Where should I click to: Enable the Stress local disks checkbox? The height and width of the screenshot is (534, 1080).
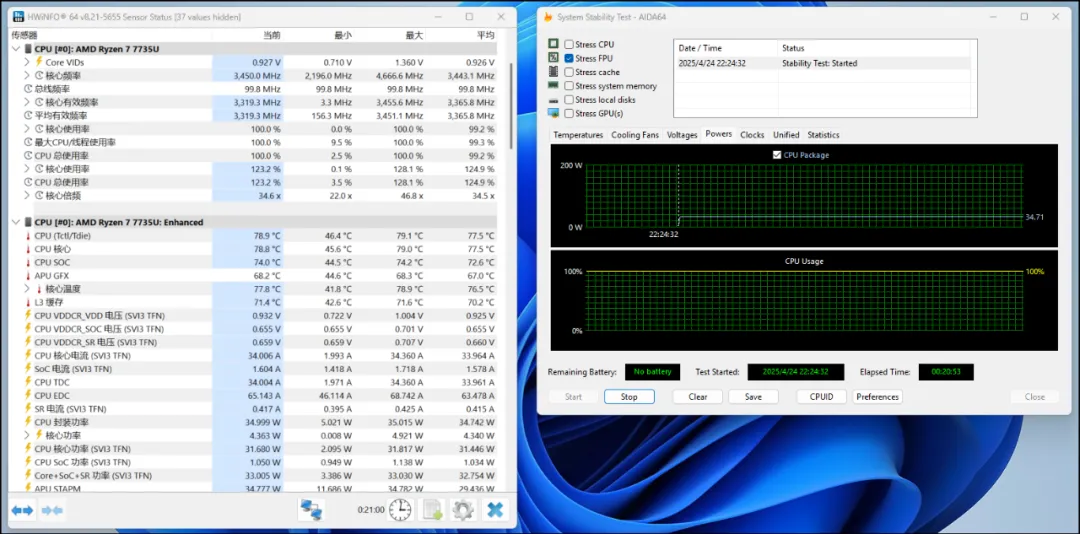(569, 99)
